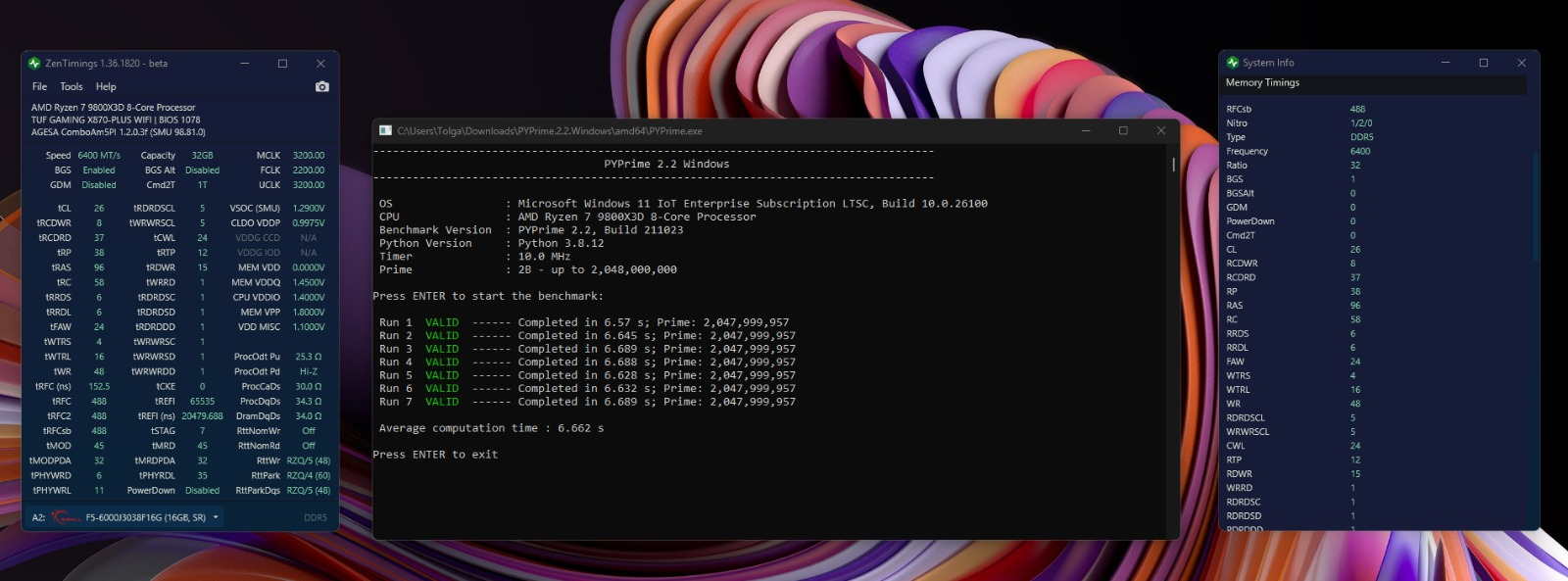Click the tREFI (ns) value 20479.688
The height and width of the screenshot is (581, 1568).
click(x=202, y=415)
